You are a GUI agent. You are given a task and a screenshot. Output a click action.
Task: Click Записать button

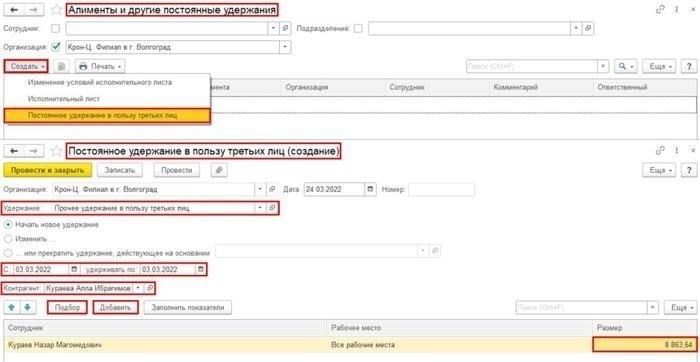click(x=120, y=170)
